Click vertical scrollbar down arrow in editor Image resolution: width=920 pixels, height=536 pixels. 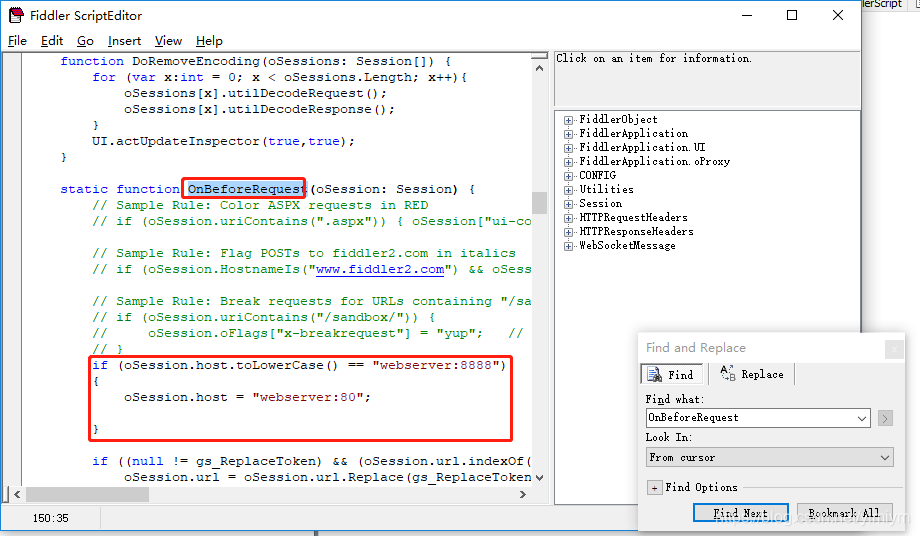tap(539, 478)
